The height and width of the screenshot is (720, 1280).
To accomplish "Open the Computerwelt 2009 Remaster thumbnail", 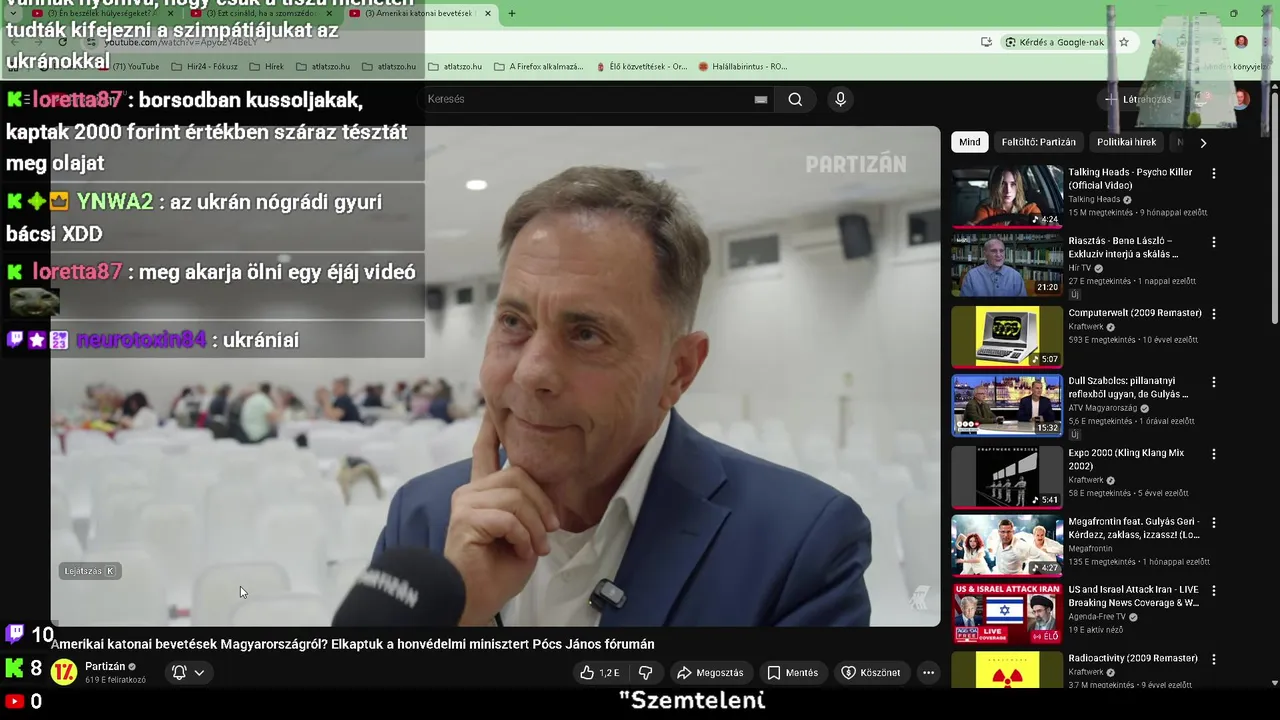I will tap(1007, 337).
